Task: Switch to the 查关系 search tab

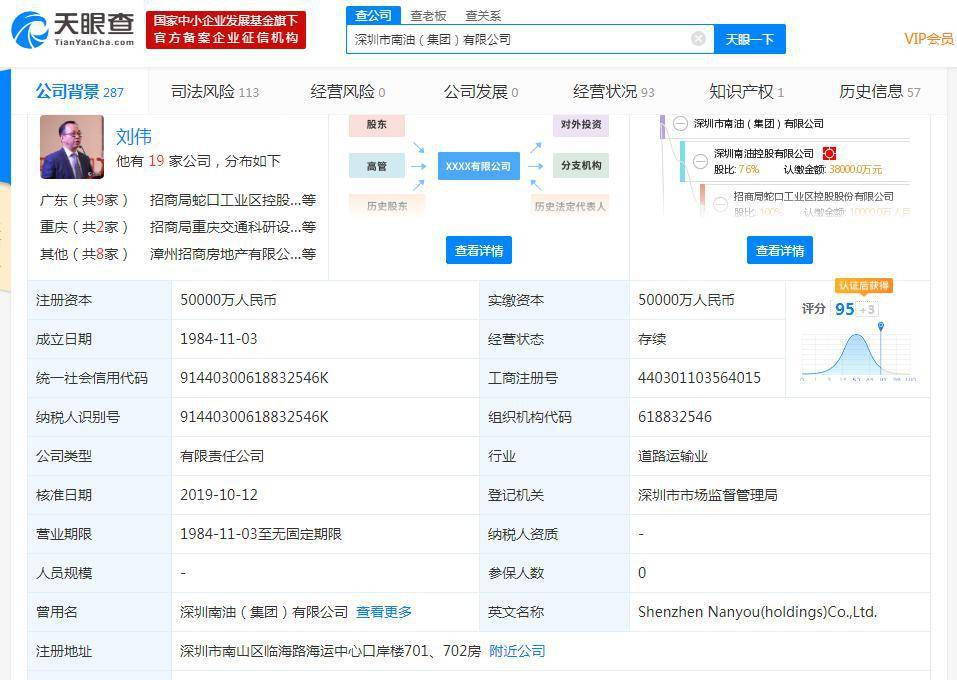Action: (483, 15)
